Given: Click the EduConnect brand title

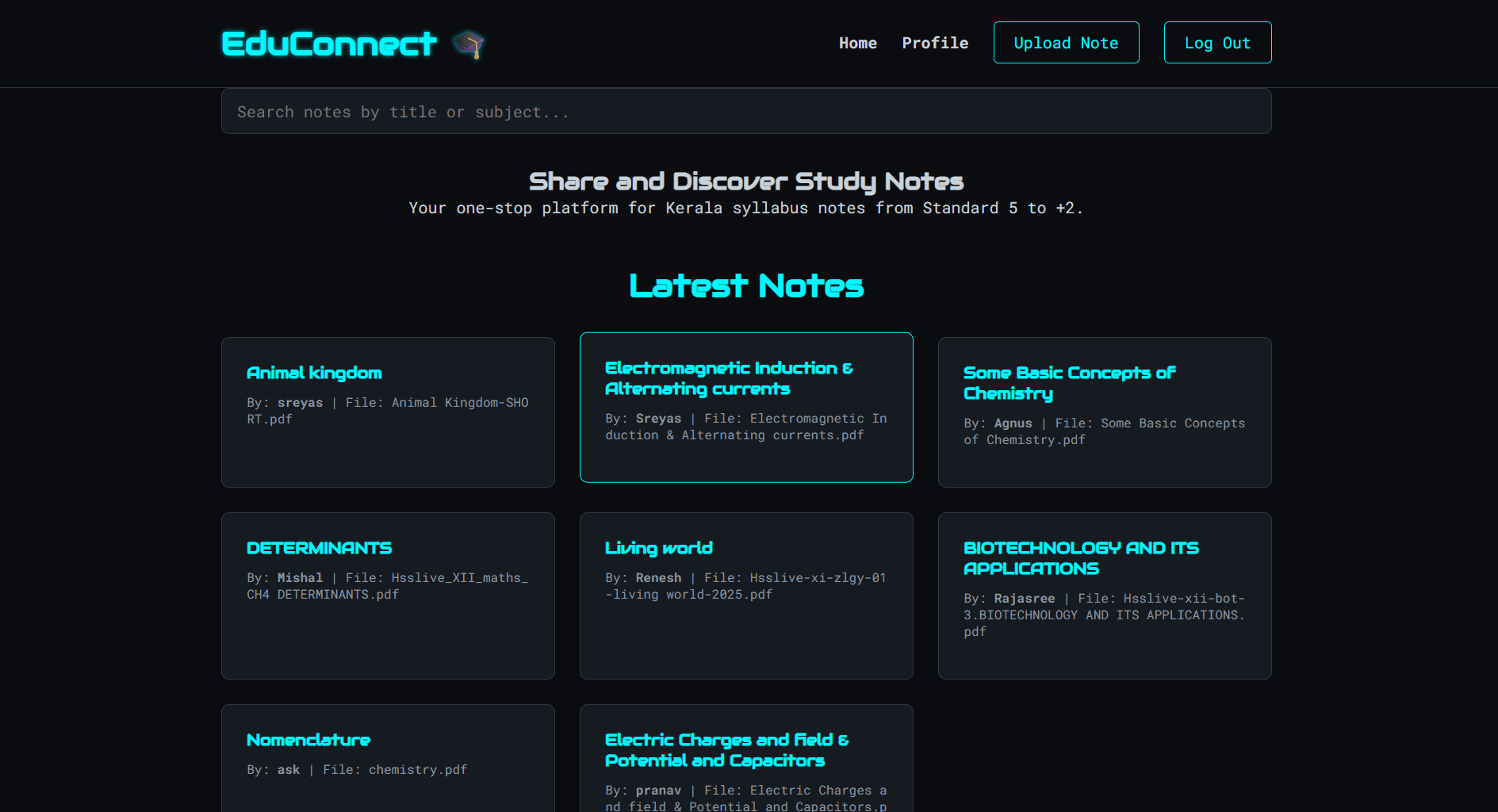Looking at the screenshot, I should pos(329,44).
